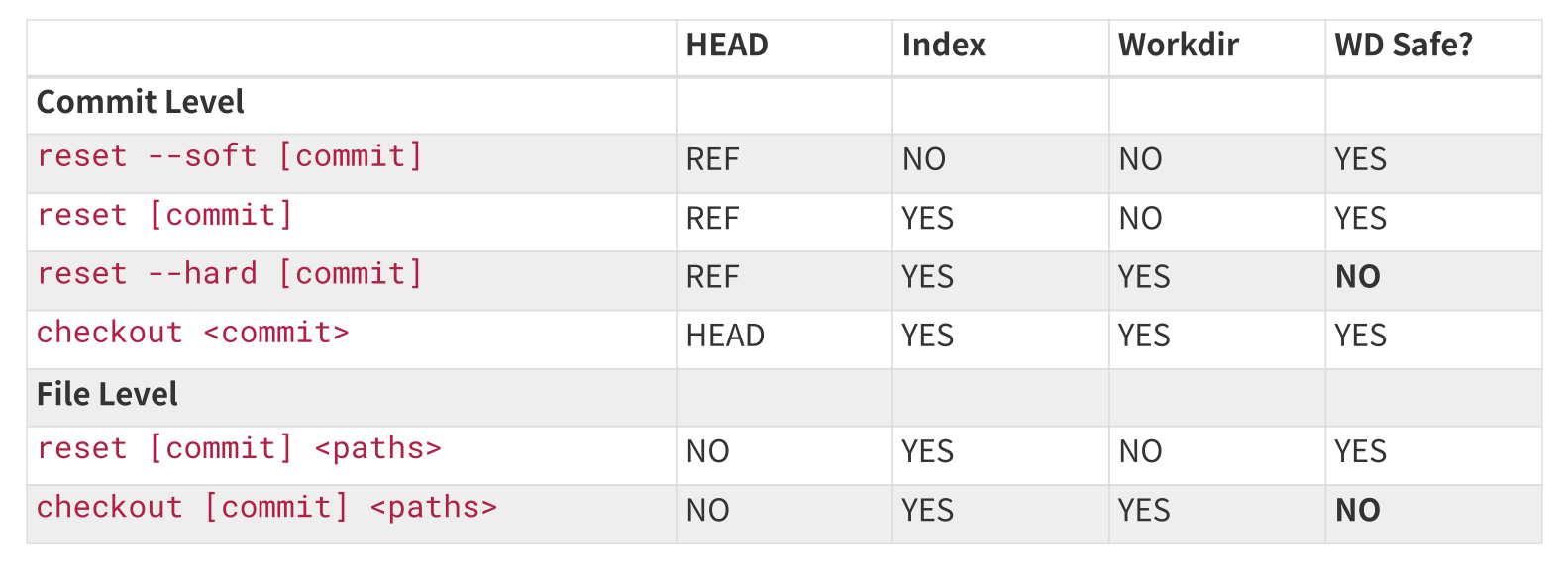Click HEAD cell in checkout <commit> row

pos(725,337)
